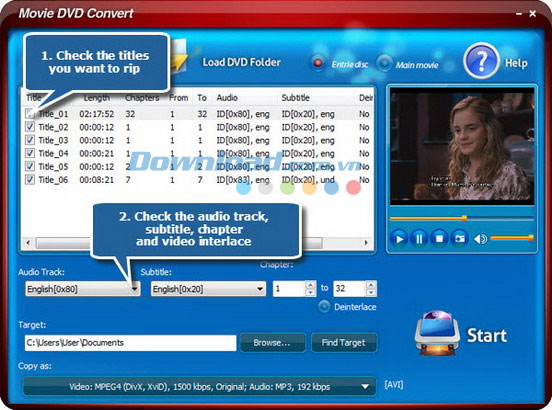The image size is (552, 410).
Task: Click the 00:00:21 length cell
Action: click(96, 153)
